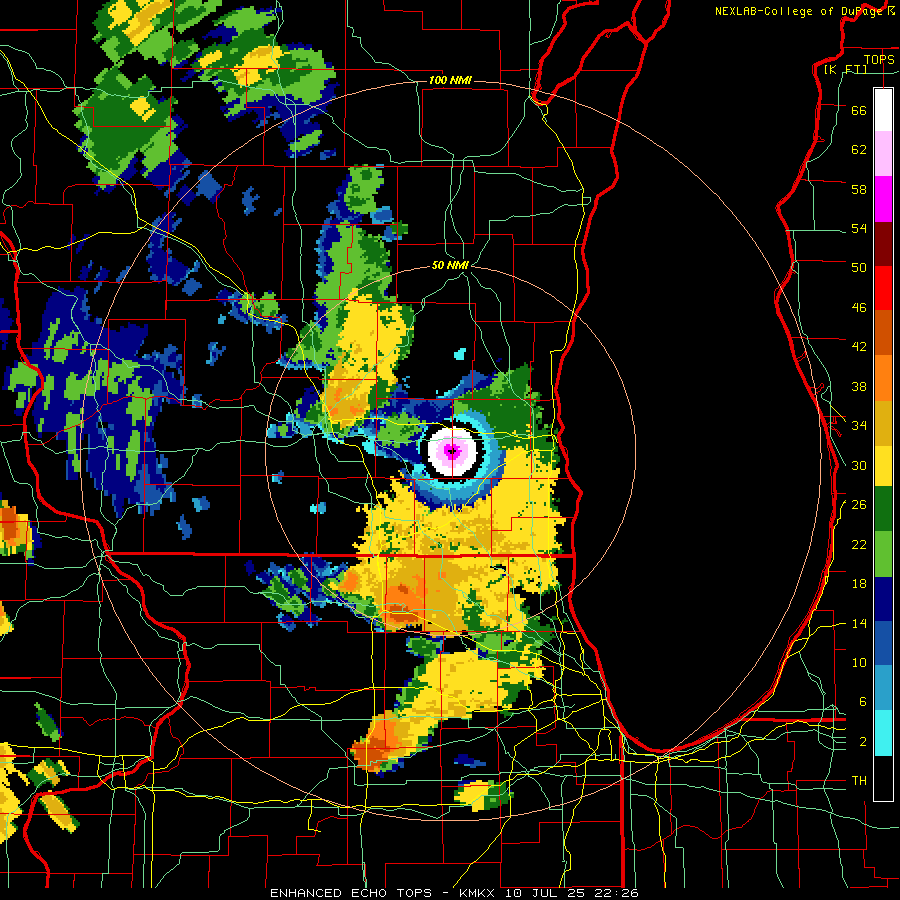Image resolution: width=900 pixels, height=900 pixels.
Task: Click the 18 legend scale number
Action: click(859, 584)
